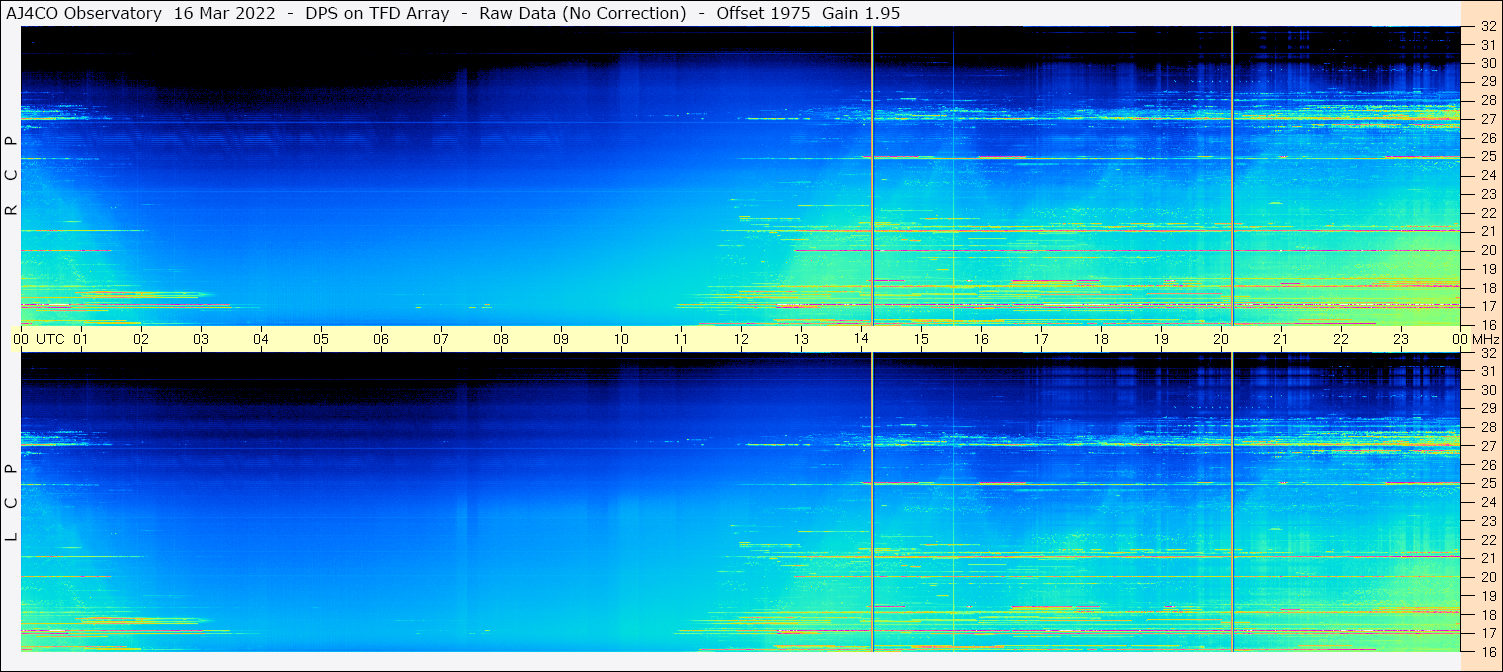
Task: Select hour label 17 on the UTC time axis
Action: click(1041, 339)
